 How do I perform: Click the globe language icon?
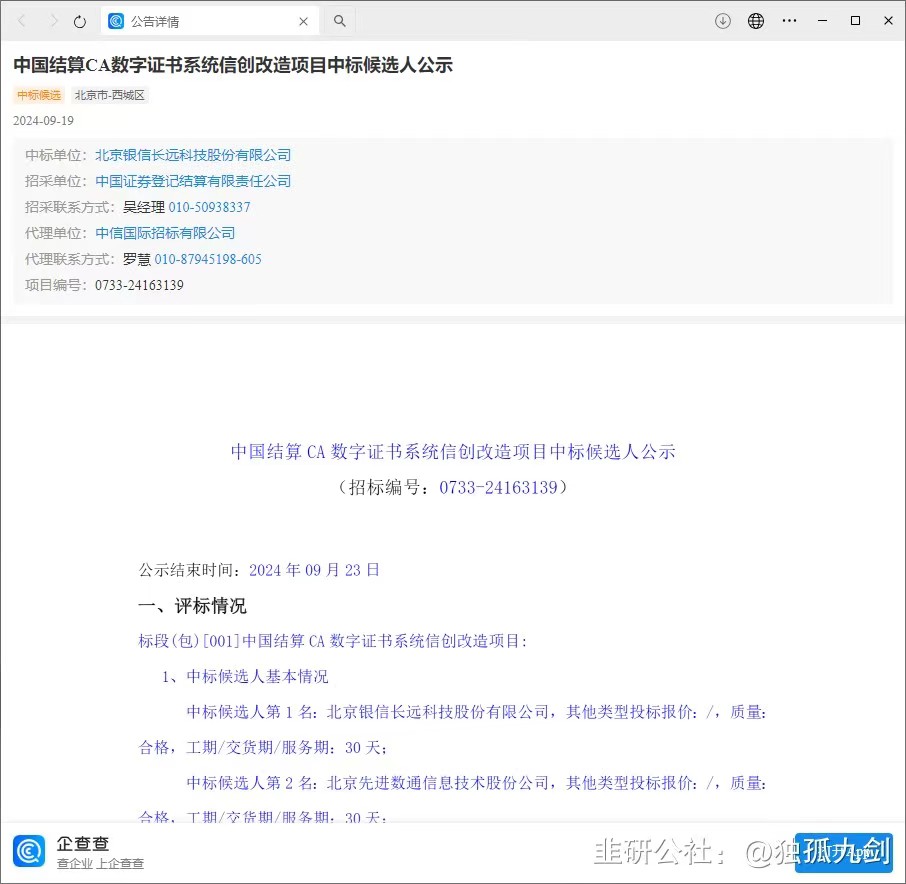756,21
